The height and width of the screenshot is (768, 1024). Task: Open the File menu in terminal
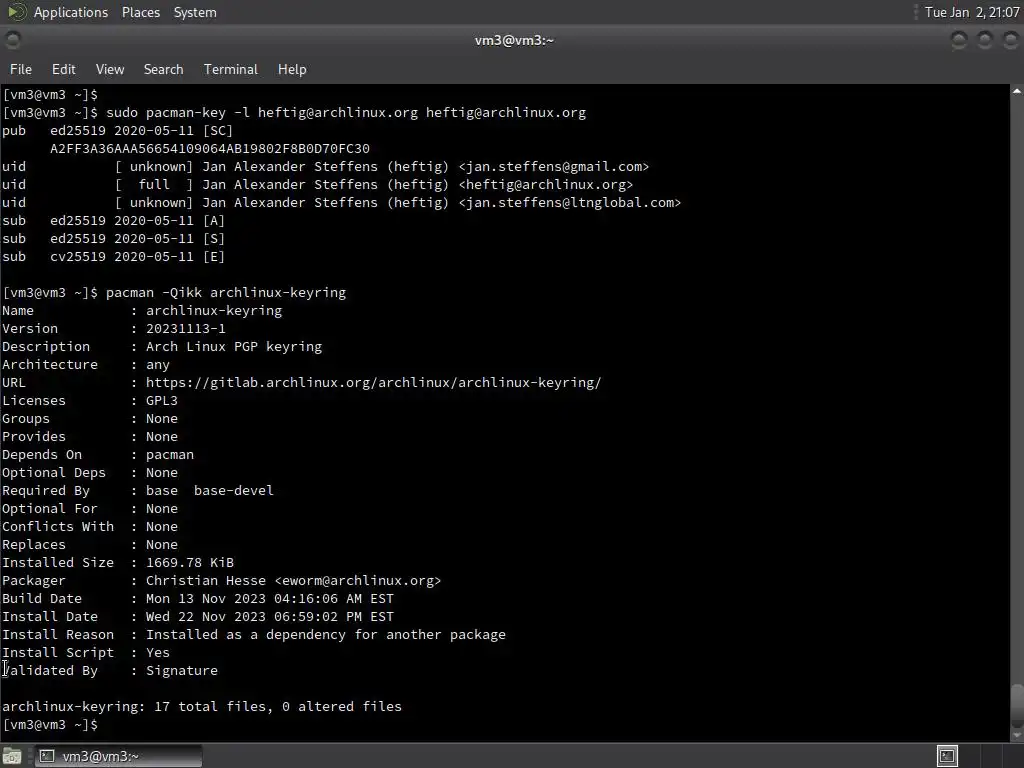tap(20, 69)
